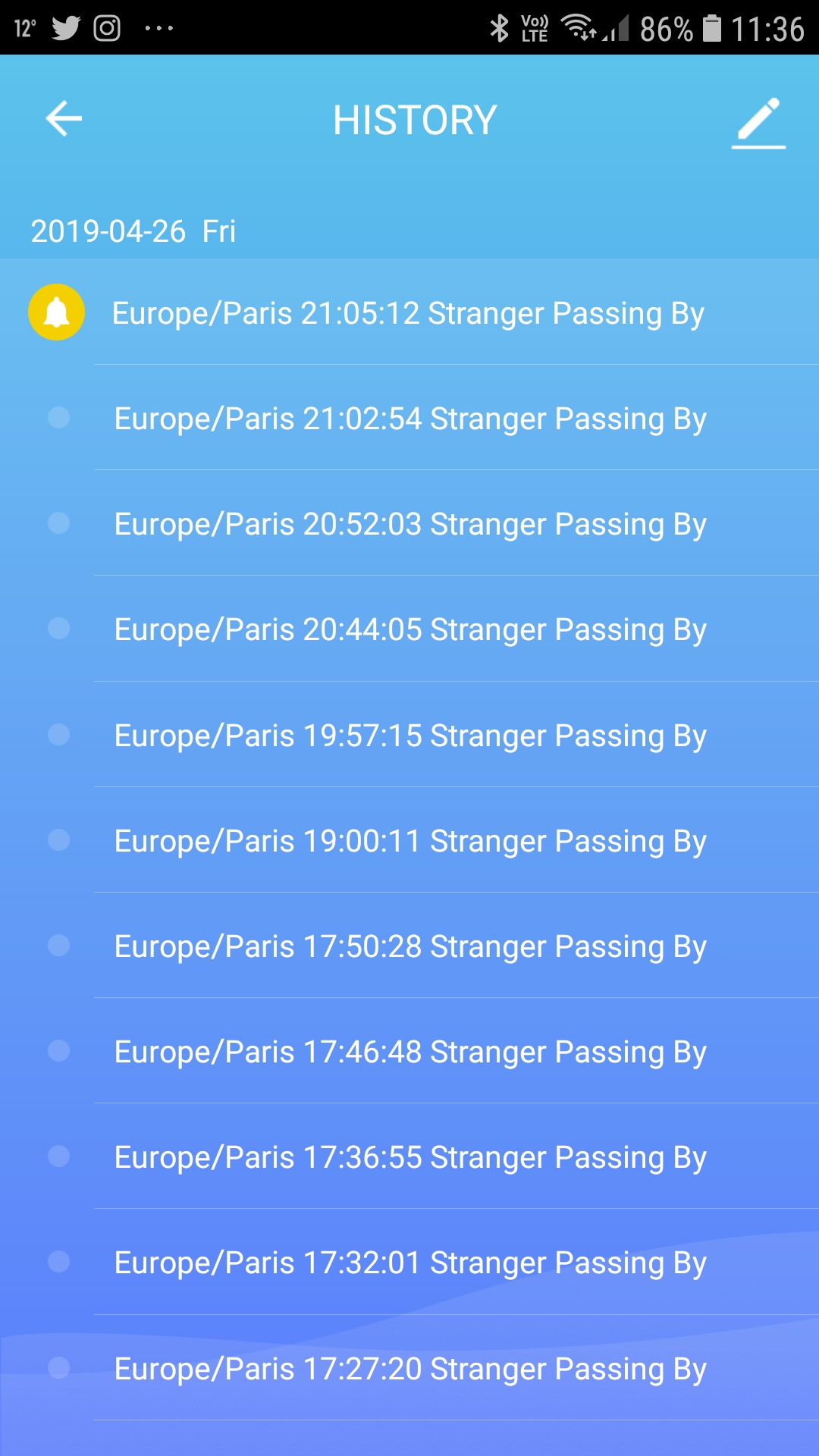Open the 21:05:12 Stranger Passing By event

408,313
